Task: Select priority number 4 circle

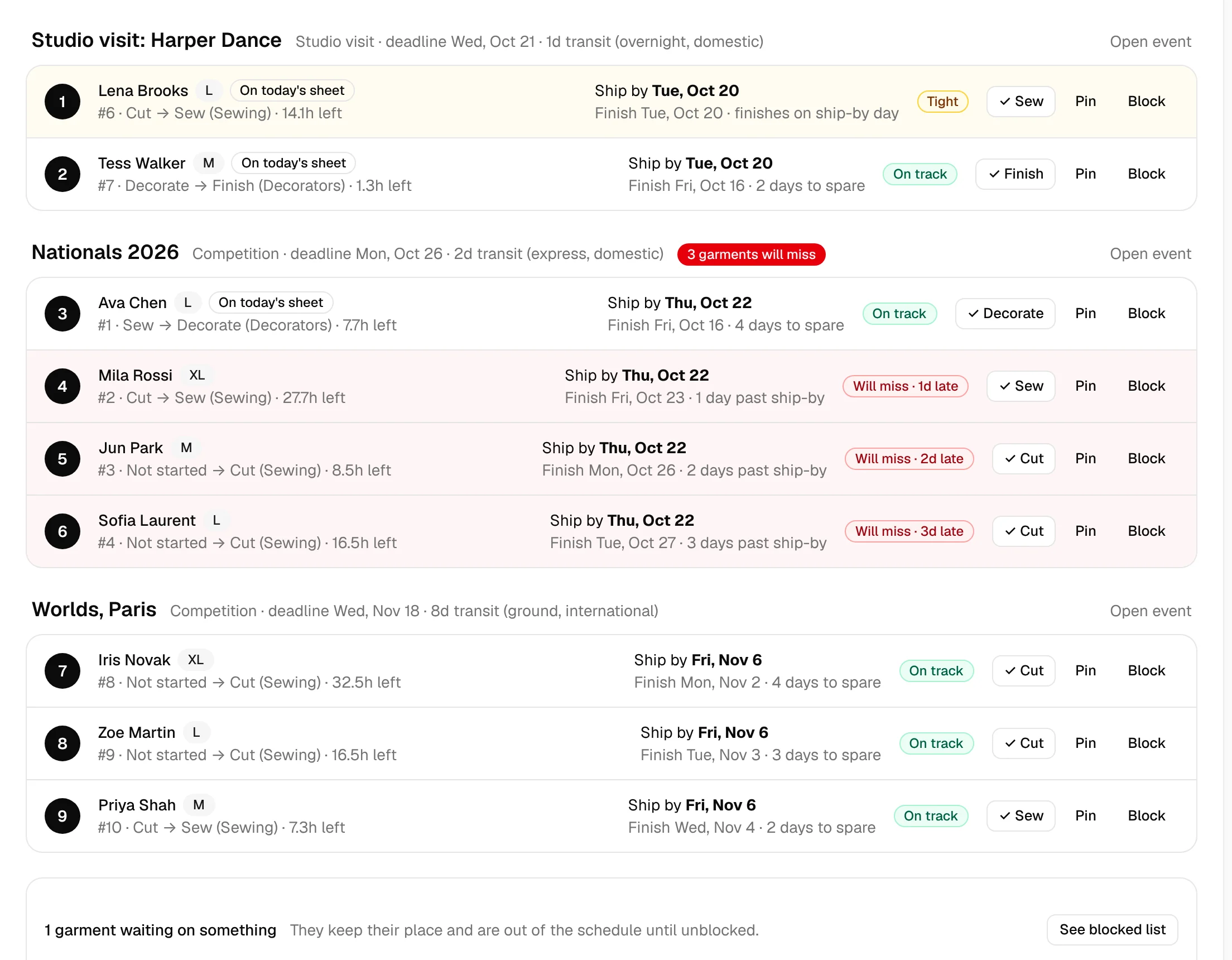Action: [x=62, y=386]
